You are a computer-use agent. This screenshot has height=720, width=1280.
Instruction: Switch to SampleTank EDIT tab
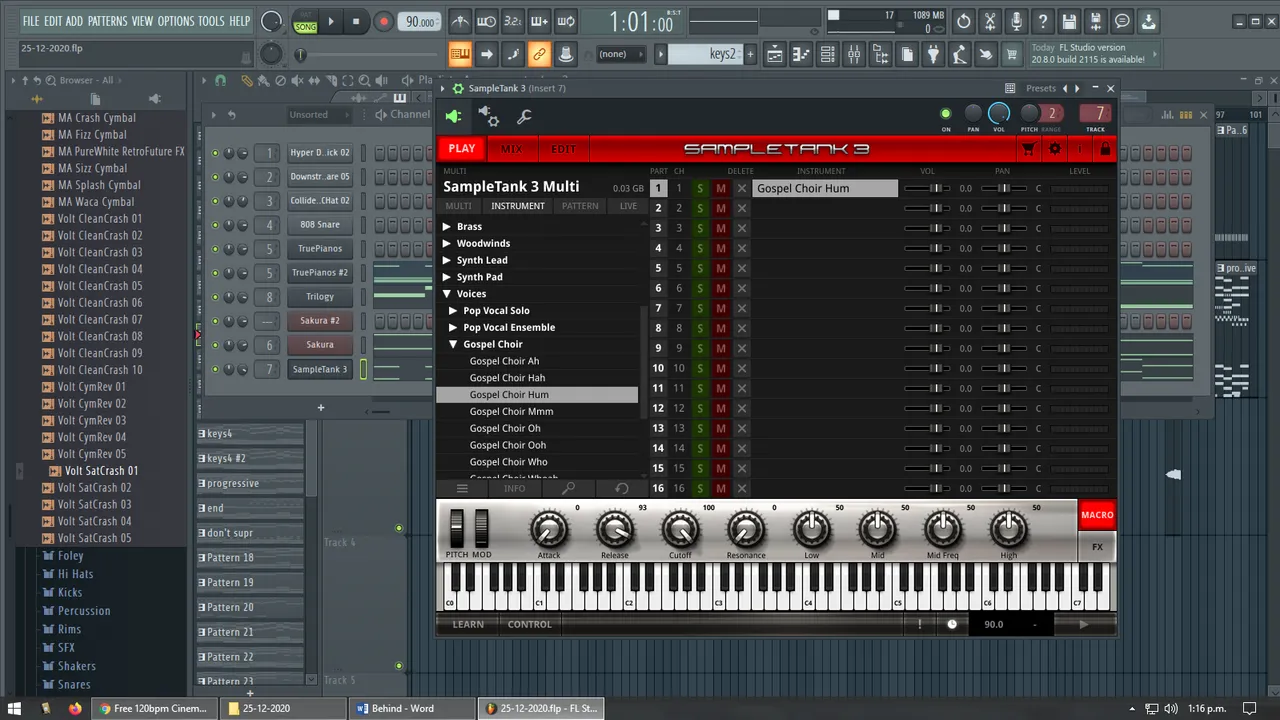(x=563, y=149)
